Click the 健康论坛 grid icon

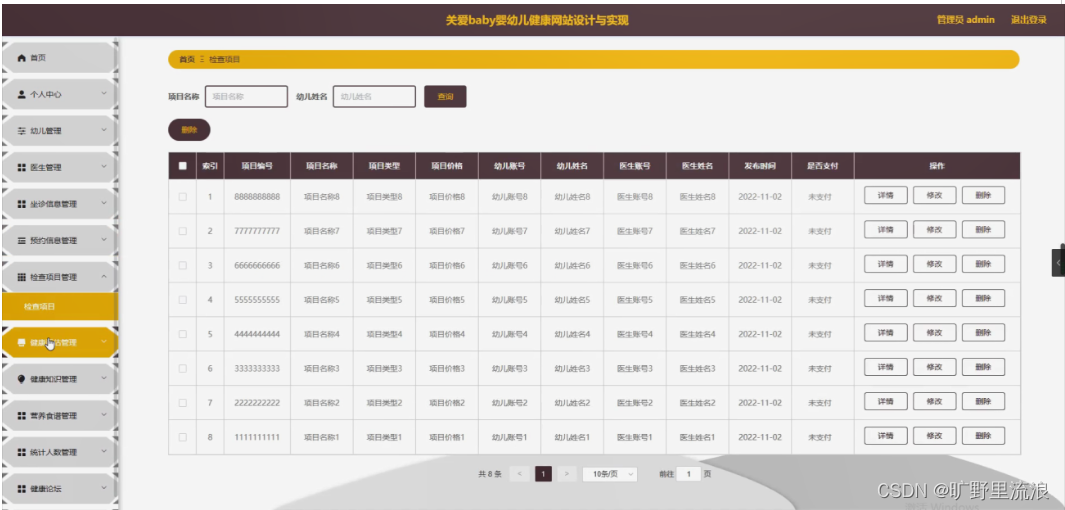(21, 488)
